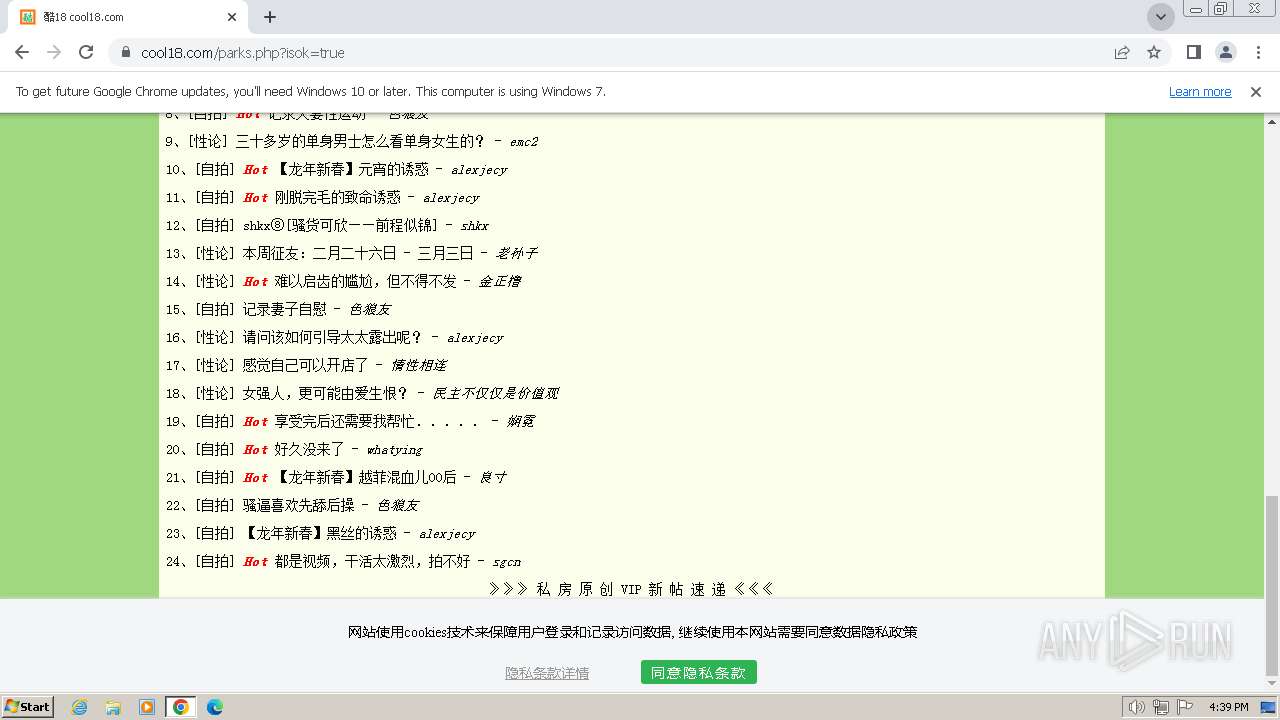Go forward to the next page
Image resolution: width=1280 pixels, height=720 pixels.
54,52
